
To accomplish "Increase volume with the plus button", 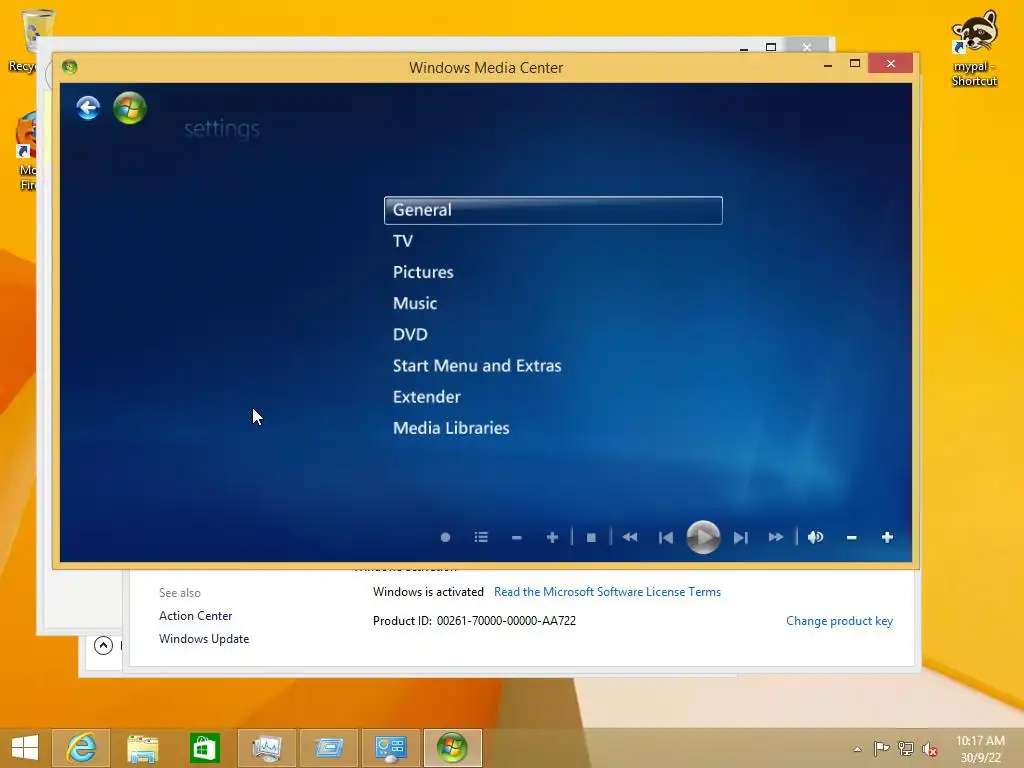I will pyautogui.click(x=887, y=537).
